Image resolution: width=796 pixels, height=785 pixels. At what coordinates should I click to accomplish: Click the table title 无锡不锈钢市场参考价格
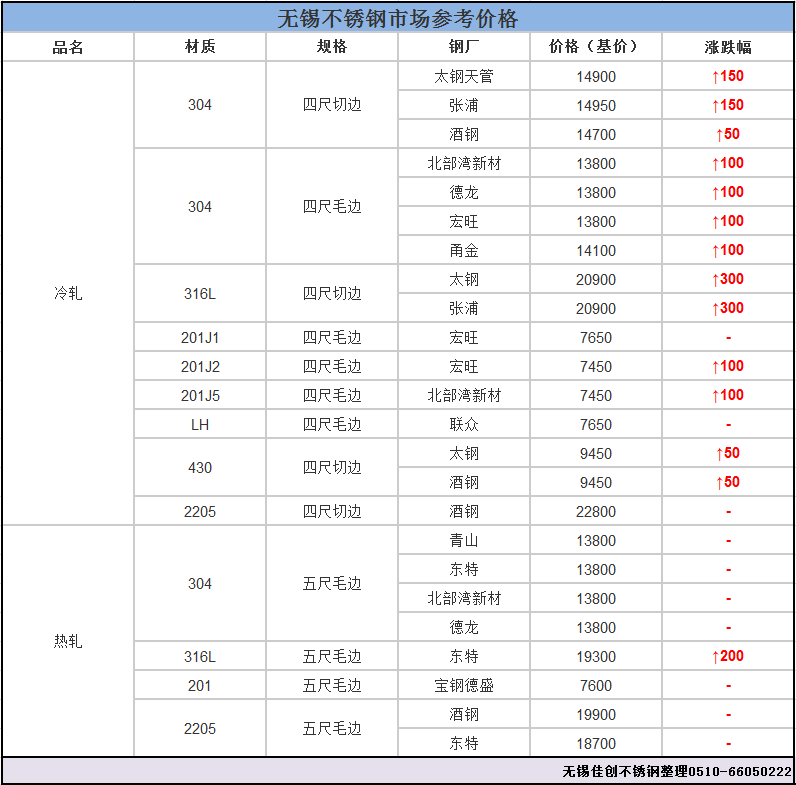coord(397,19)
